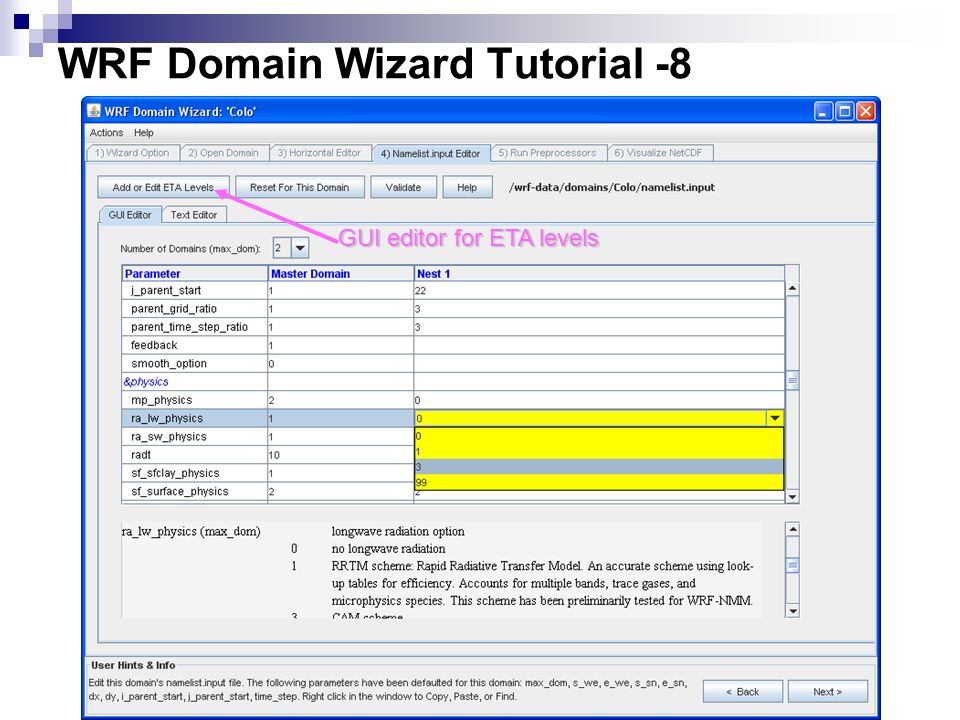
Task: Click the Master Domain column header
Action: click(341, 274)
